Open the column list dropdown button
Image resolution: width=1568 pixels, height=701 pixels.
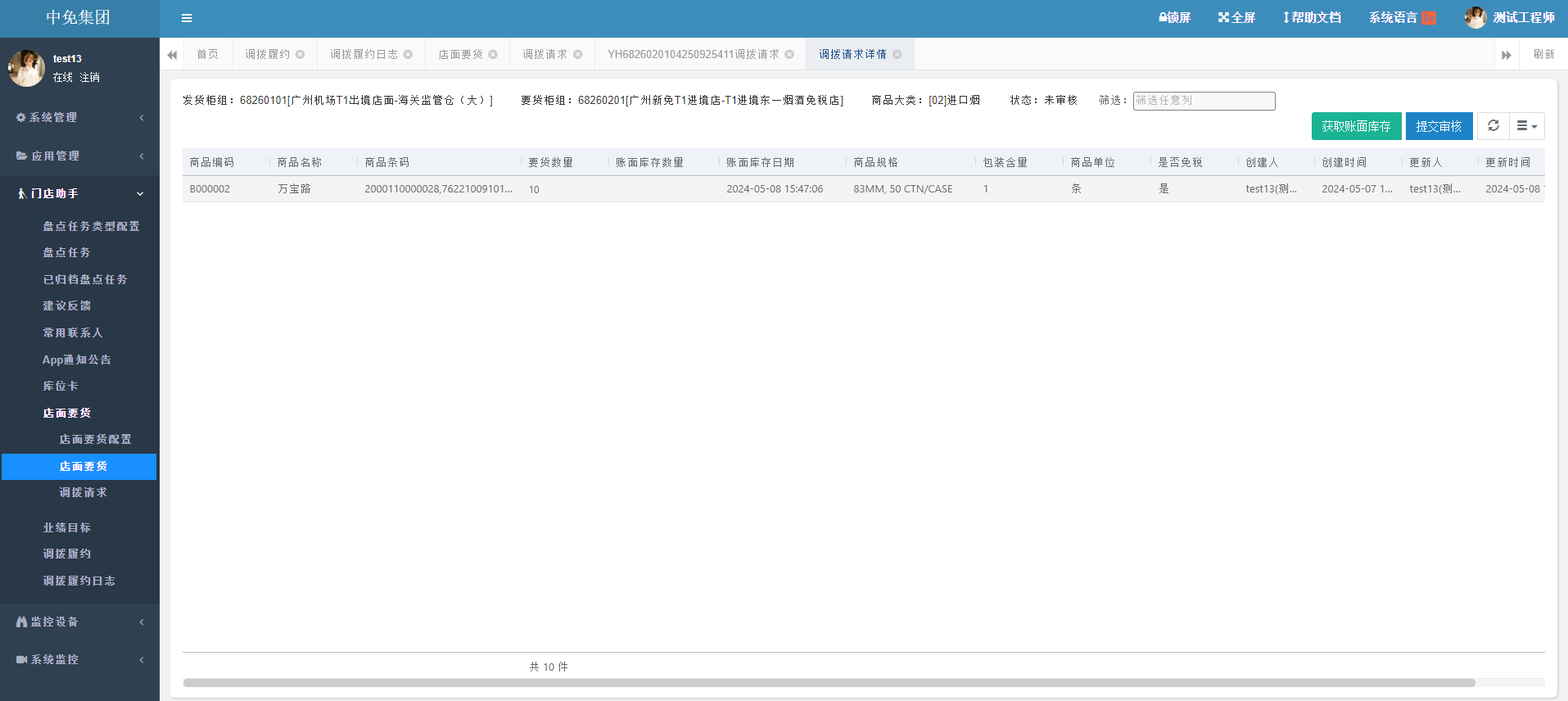pos(1526,126)
